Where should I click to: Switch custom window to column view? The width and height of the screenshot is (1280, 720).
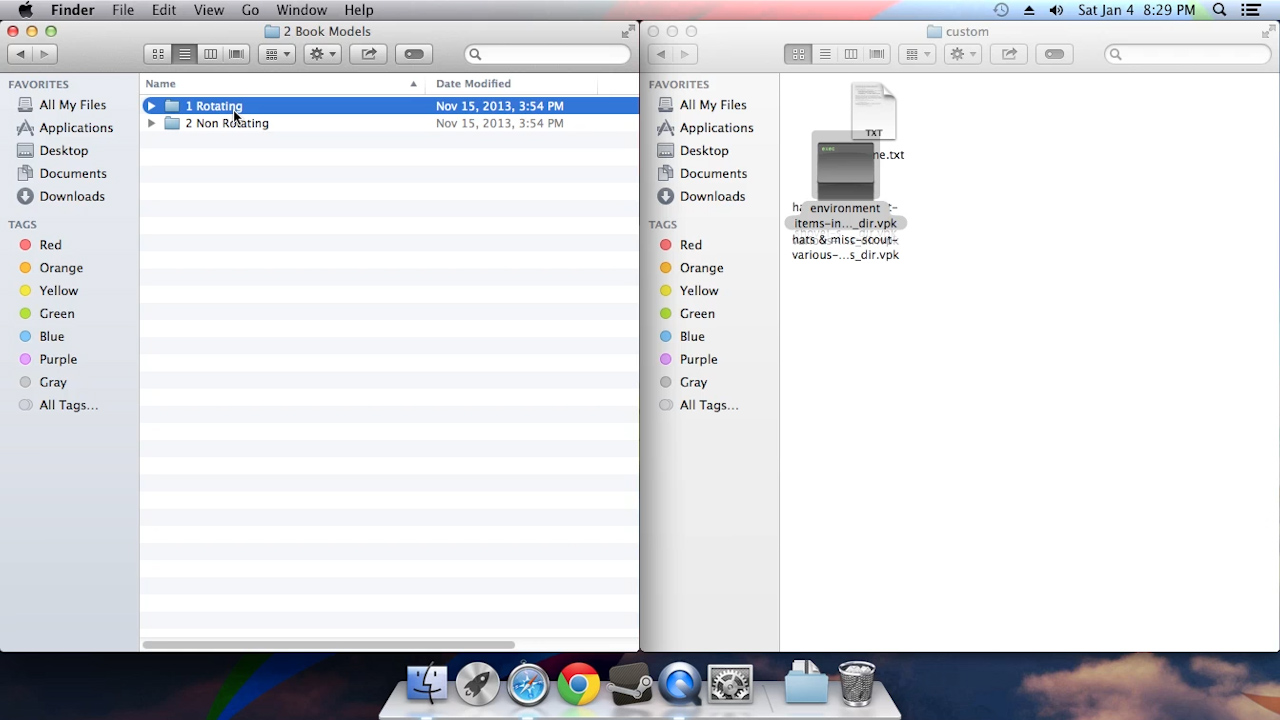click(850, 54)
